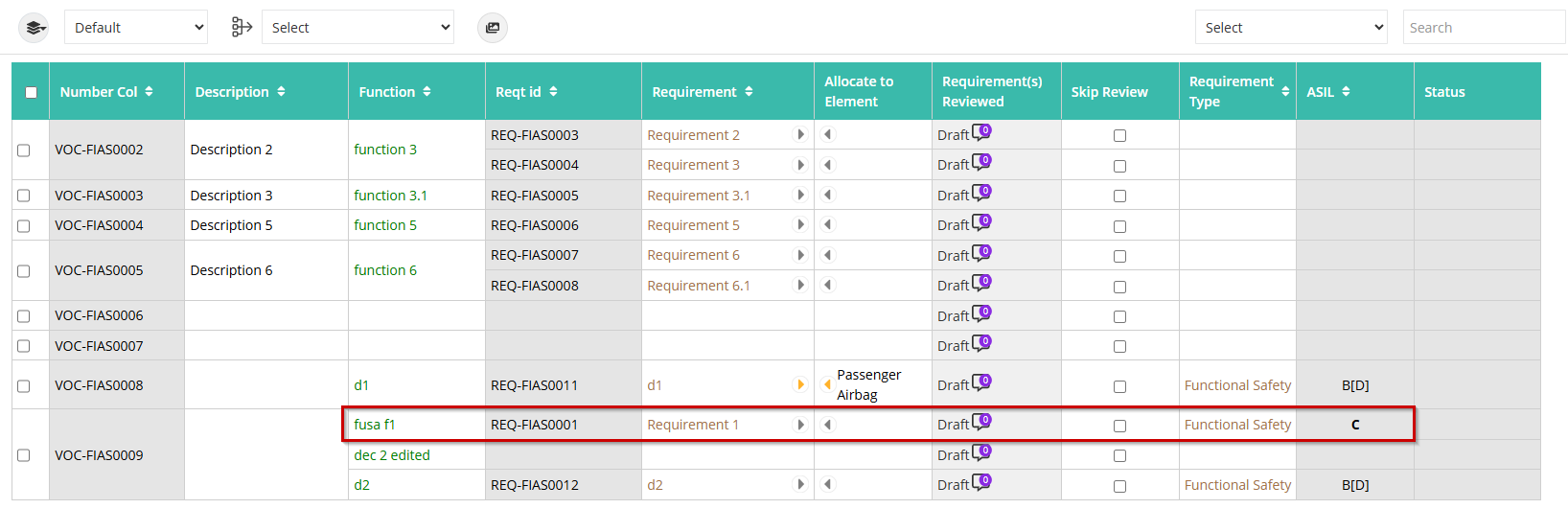Click the image gallery icon button
1568x532 pixels.
coord(493,28)
